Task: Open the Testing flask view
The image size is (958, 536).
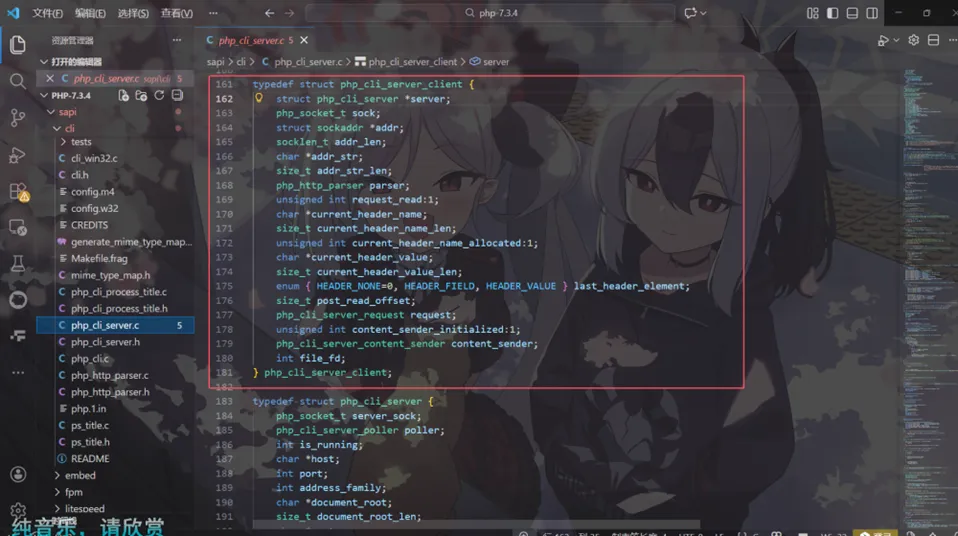Action: click(x=18, y=263)
